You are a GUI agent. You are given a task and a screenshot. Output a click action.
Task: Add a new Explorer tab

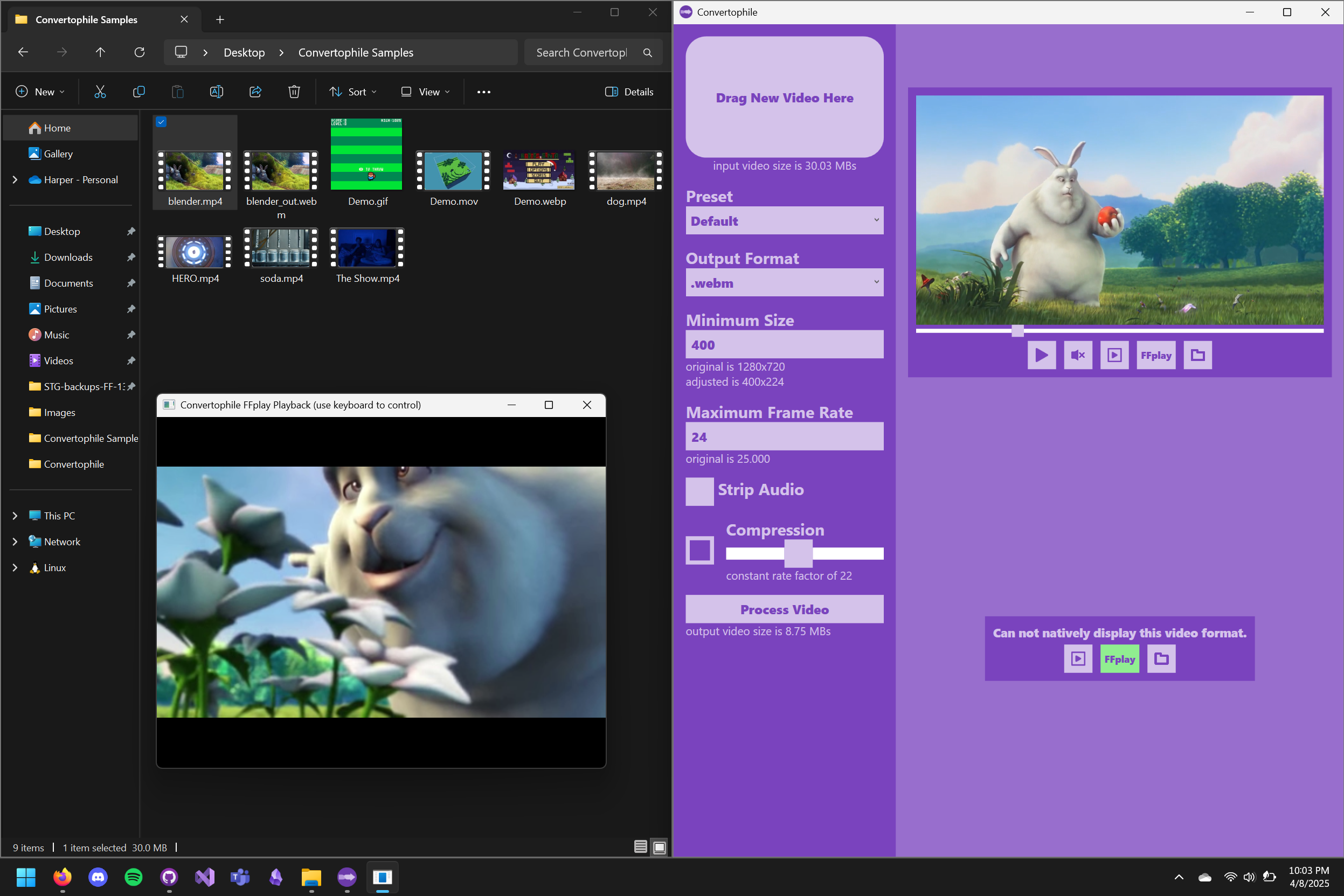click(x=220, y=19)
